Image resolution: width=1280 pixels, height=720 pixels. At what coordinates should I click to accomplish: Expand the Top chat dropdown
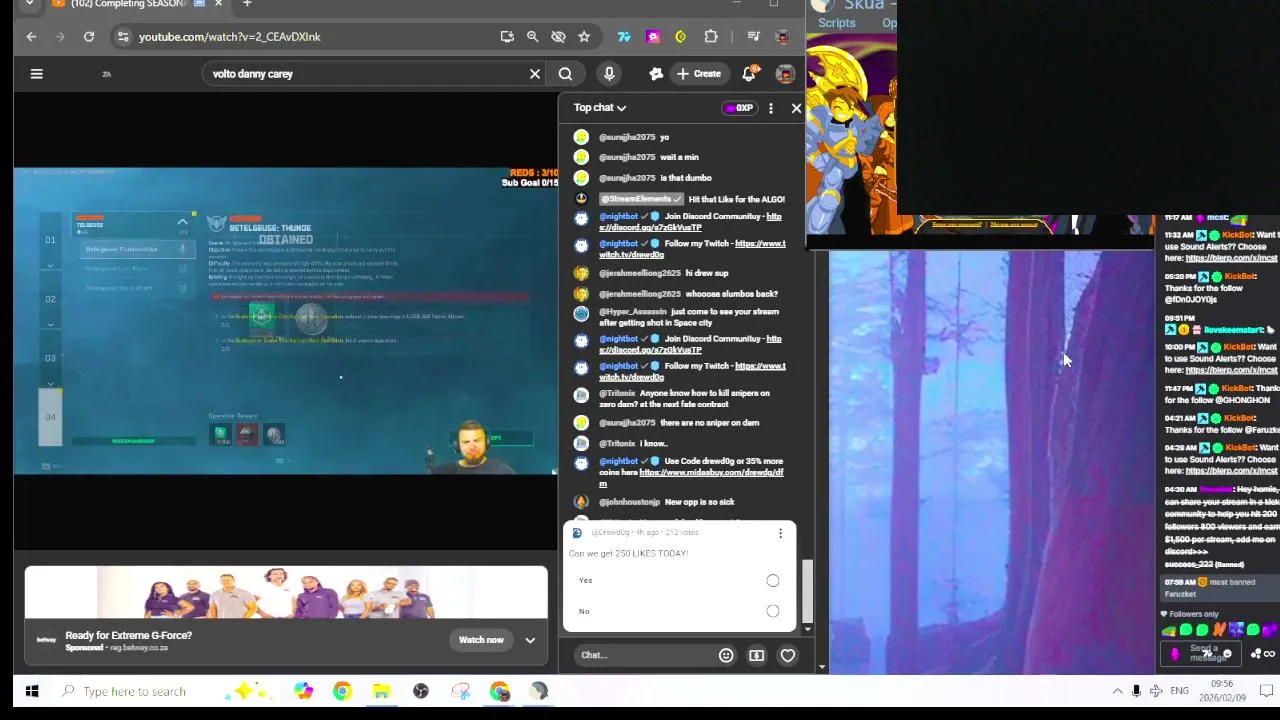(x=600, y=108)
